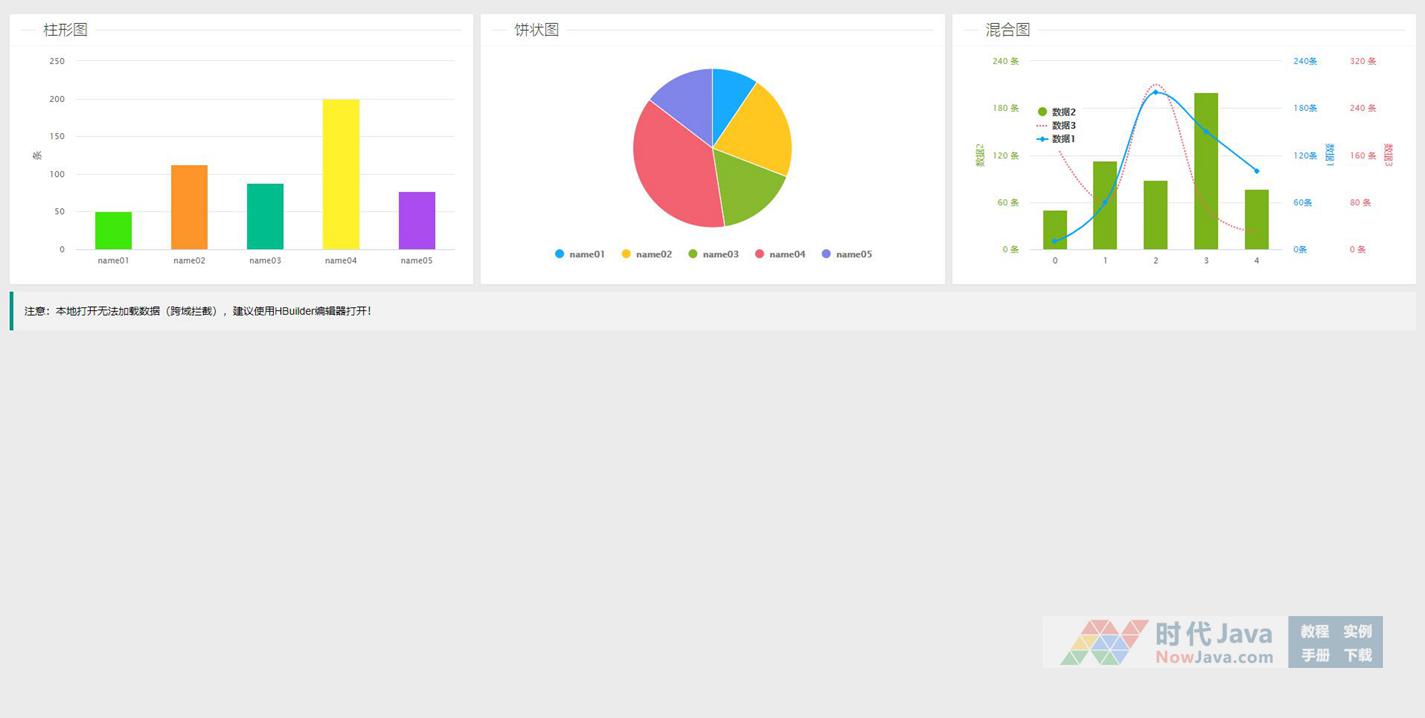Toggle name03 series in pie legend

(x=714, y=254)
